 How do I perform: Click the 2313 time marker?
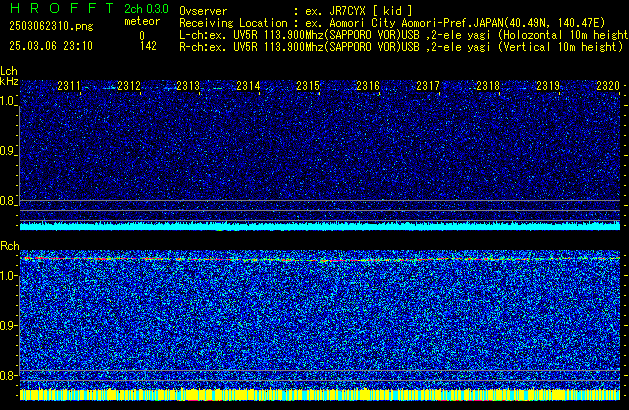(188, 86)
